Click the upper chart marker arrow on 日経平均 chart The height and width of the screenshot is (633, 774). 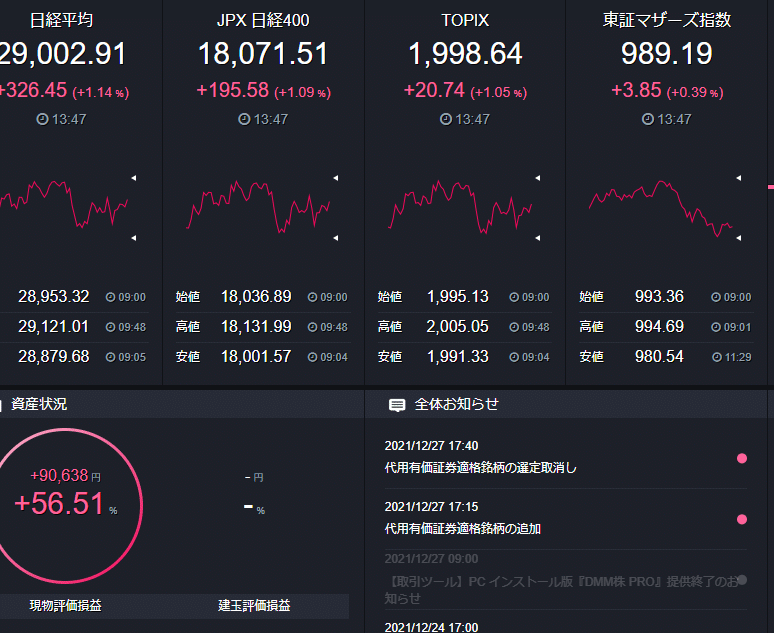pos(134,178)
